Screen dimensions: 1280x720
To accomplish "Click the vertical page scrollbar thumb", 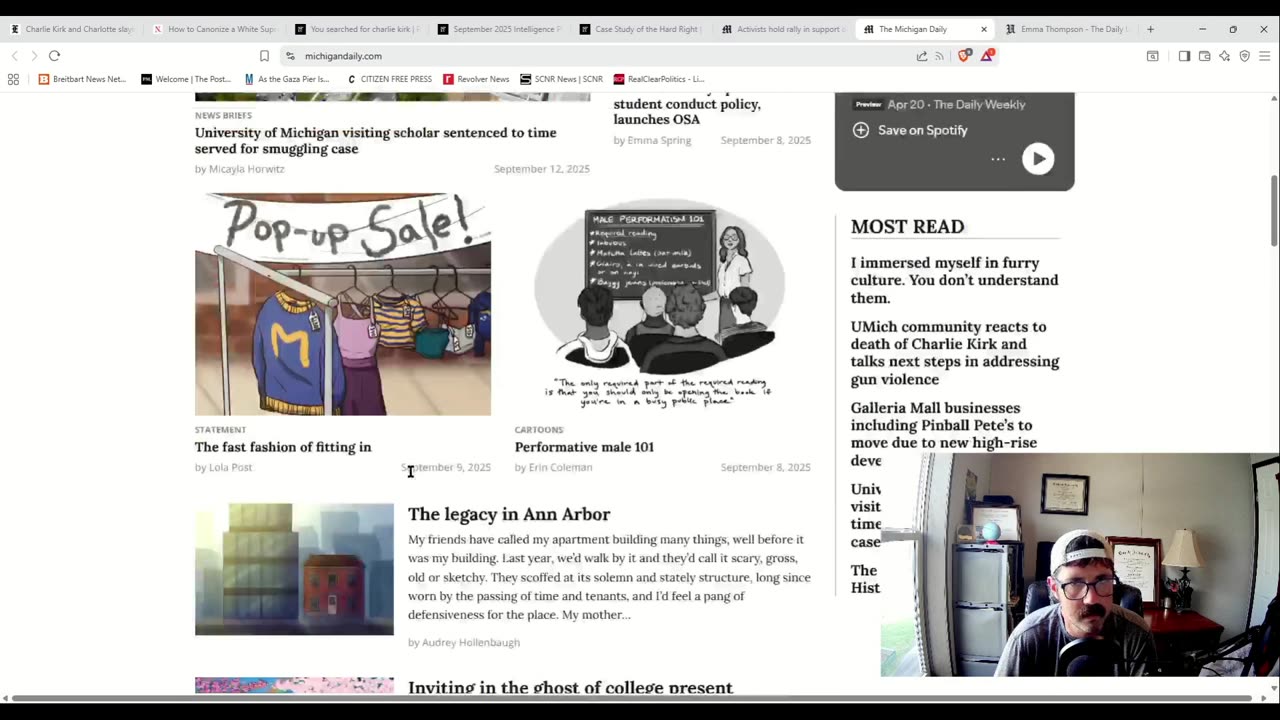I will (x=1274, y=209).
